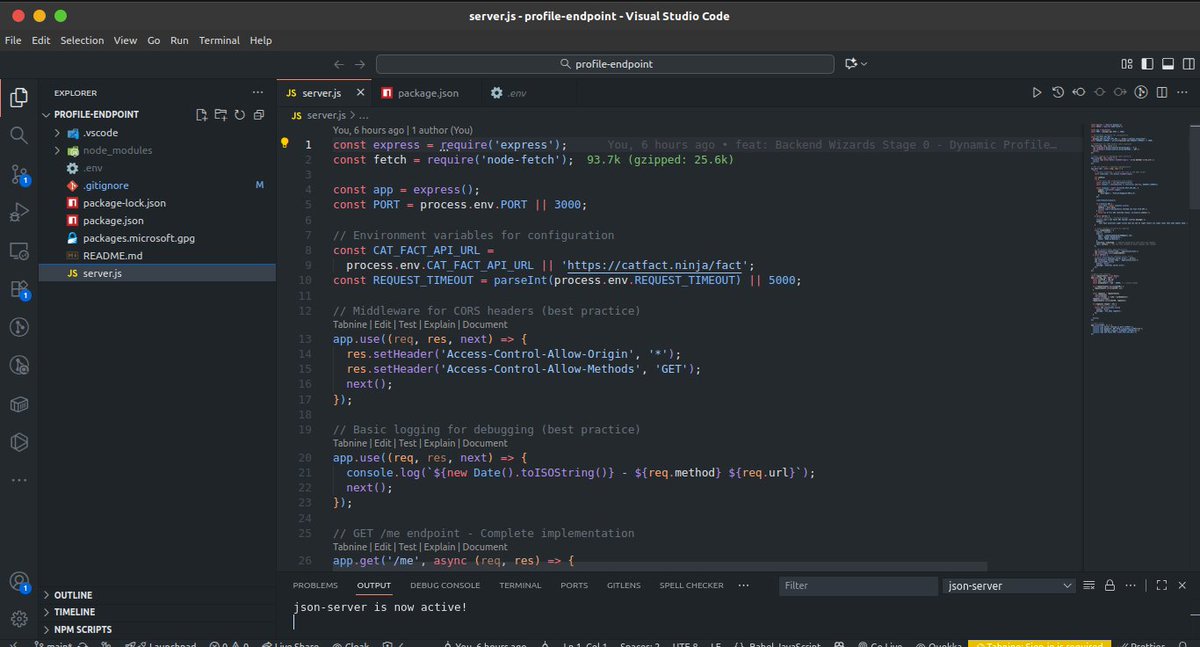The height and width of the screenshot is (647, 1200).
Task: Toggle the Panel visibility icon in title bar
Action: (x=1168, y=64)
